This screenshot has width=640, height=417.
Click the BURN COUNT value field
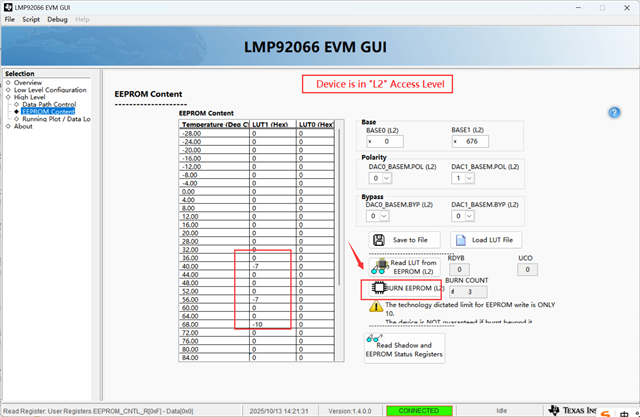(x=468, y=292)
